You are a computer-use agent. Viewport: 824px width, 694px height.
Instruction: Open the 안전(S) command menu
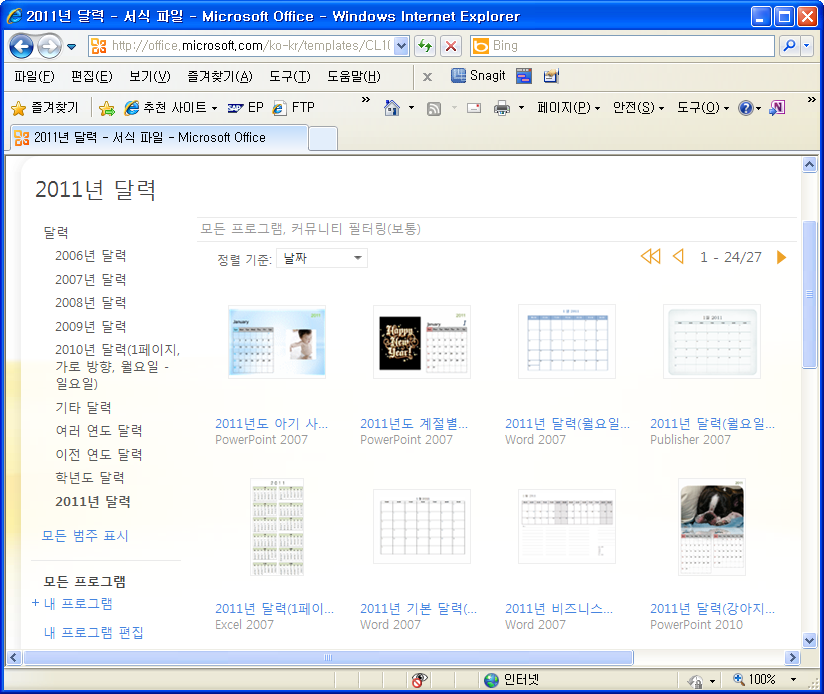(x=638, y=108)
